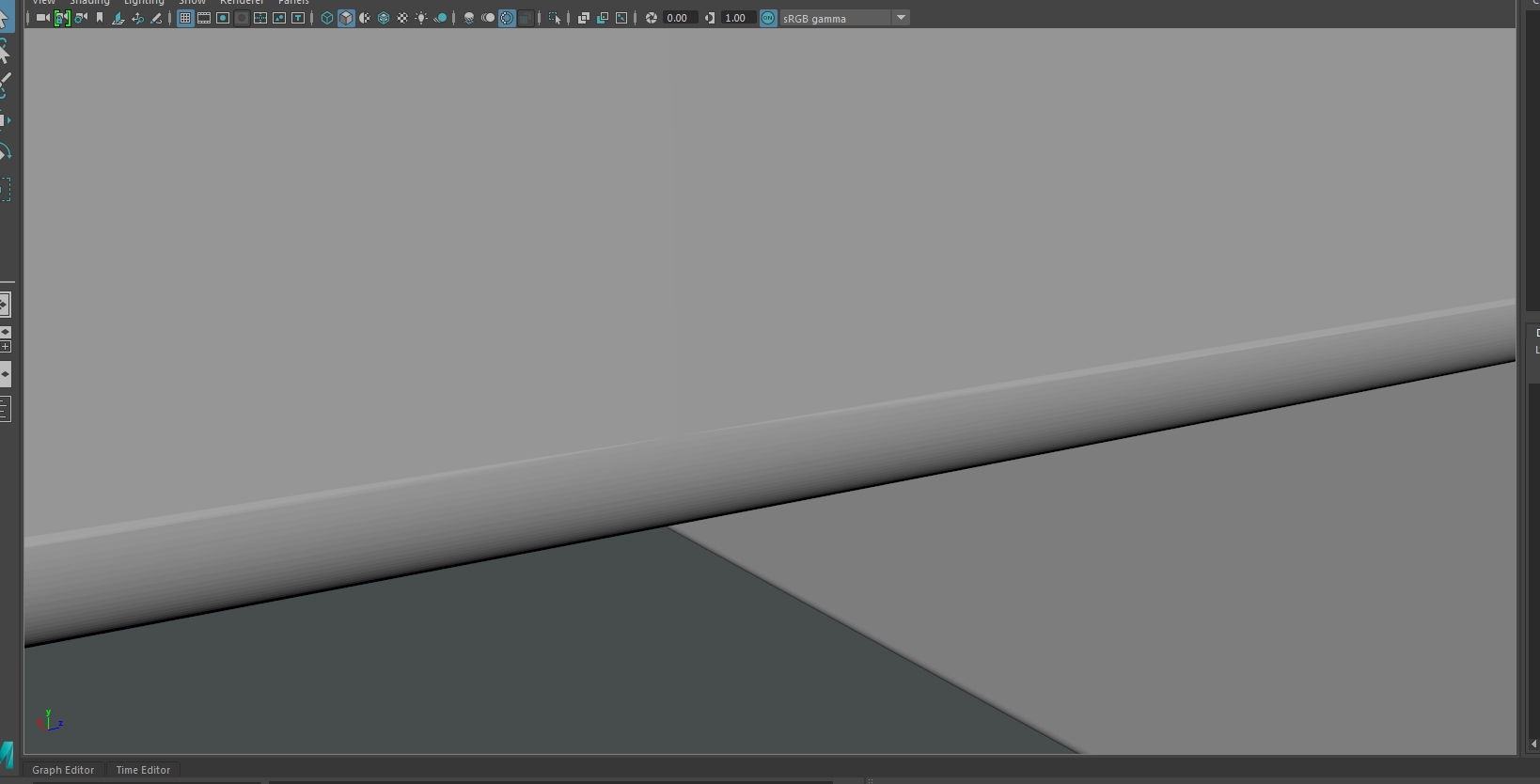
Task: Edit the Gamma value 1.00 field
Action: [738, 18]
